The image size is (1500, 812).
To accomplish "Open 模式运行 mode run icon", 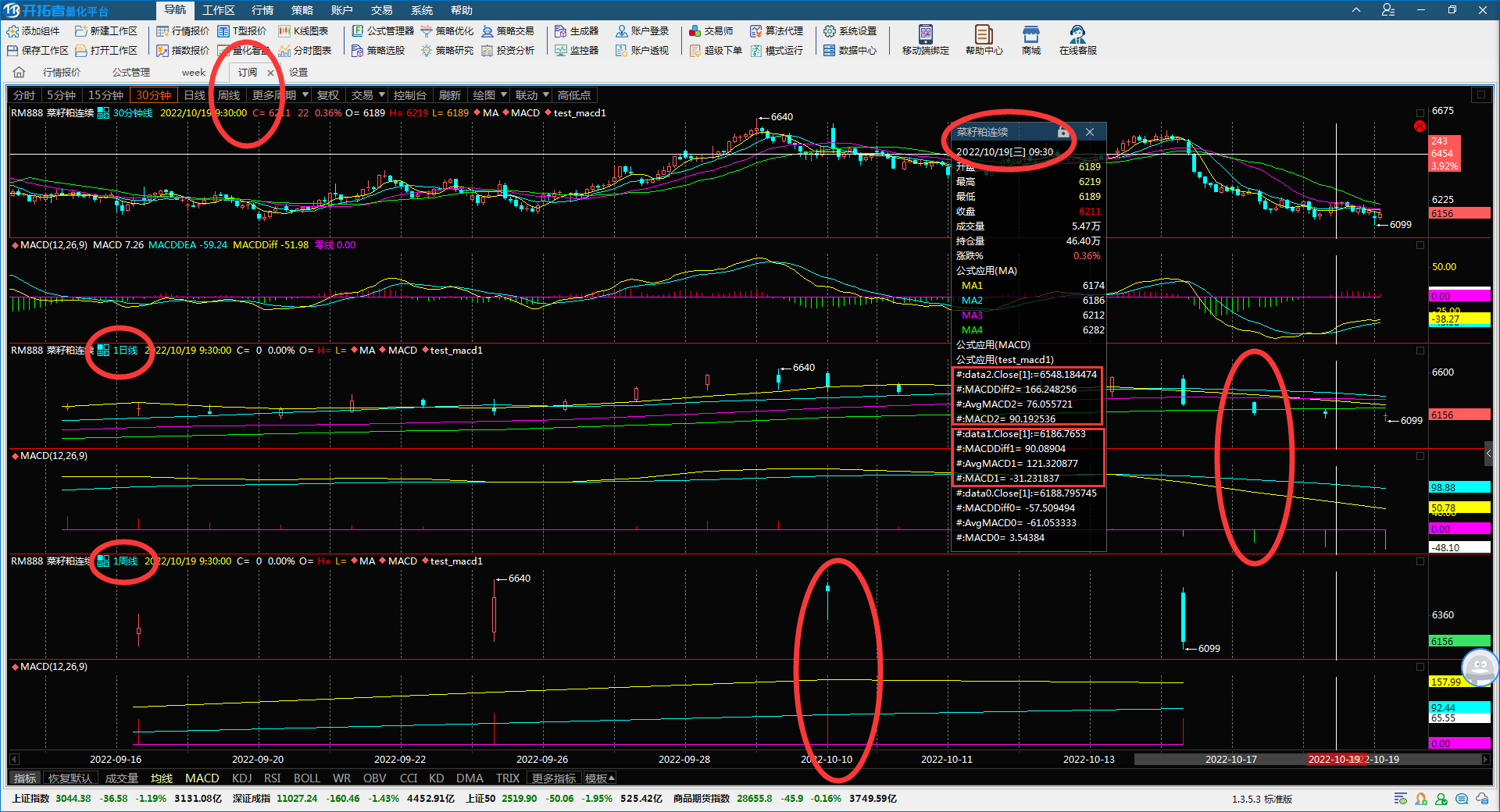I will pyautogui.click(x=756, y=51).
